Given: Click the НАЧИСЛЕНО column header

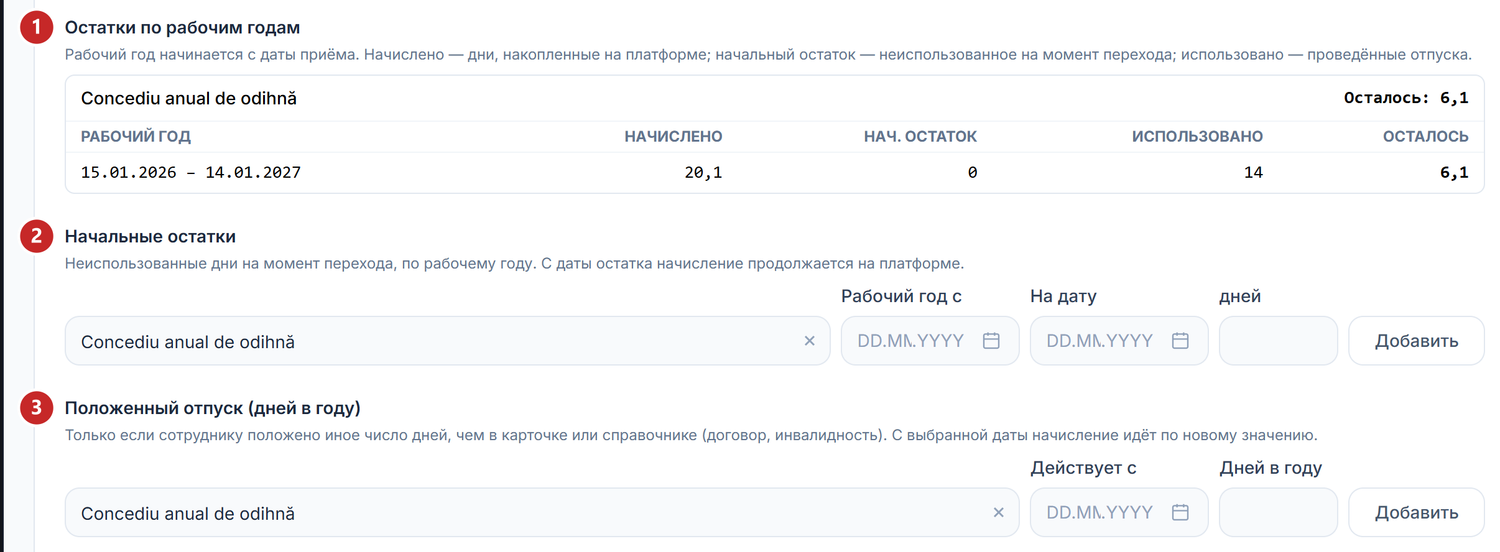Looking at the screenshot, I should 673,137.
